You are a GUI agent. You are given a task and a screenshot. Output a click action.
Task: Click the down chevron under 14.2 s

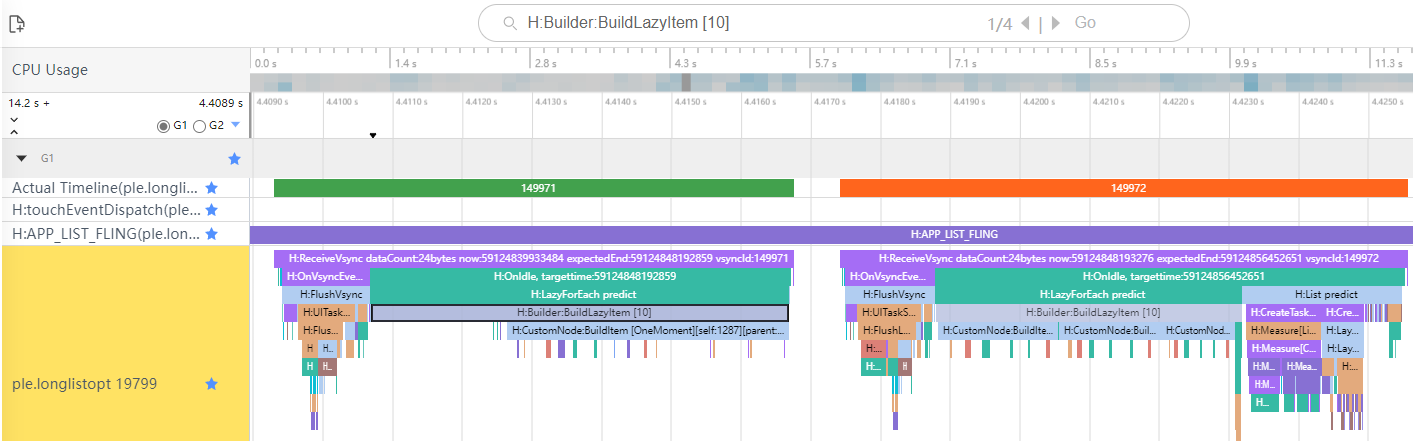[14, 120]
